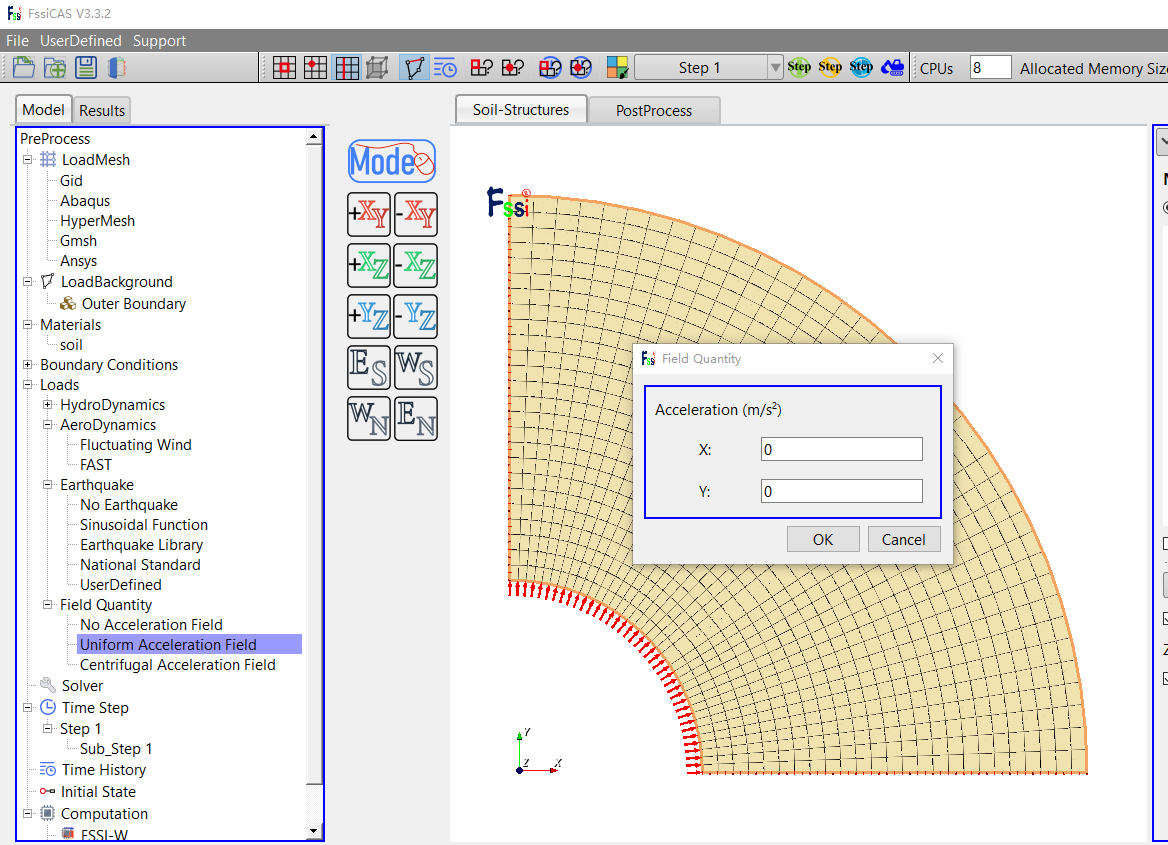The image size is (1168, 845).
Task: Set view to -XZ plane
Action: point(416,265)
